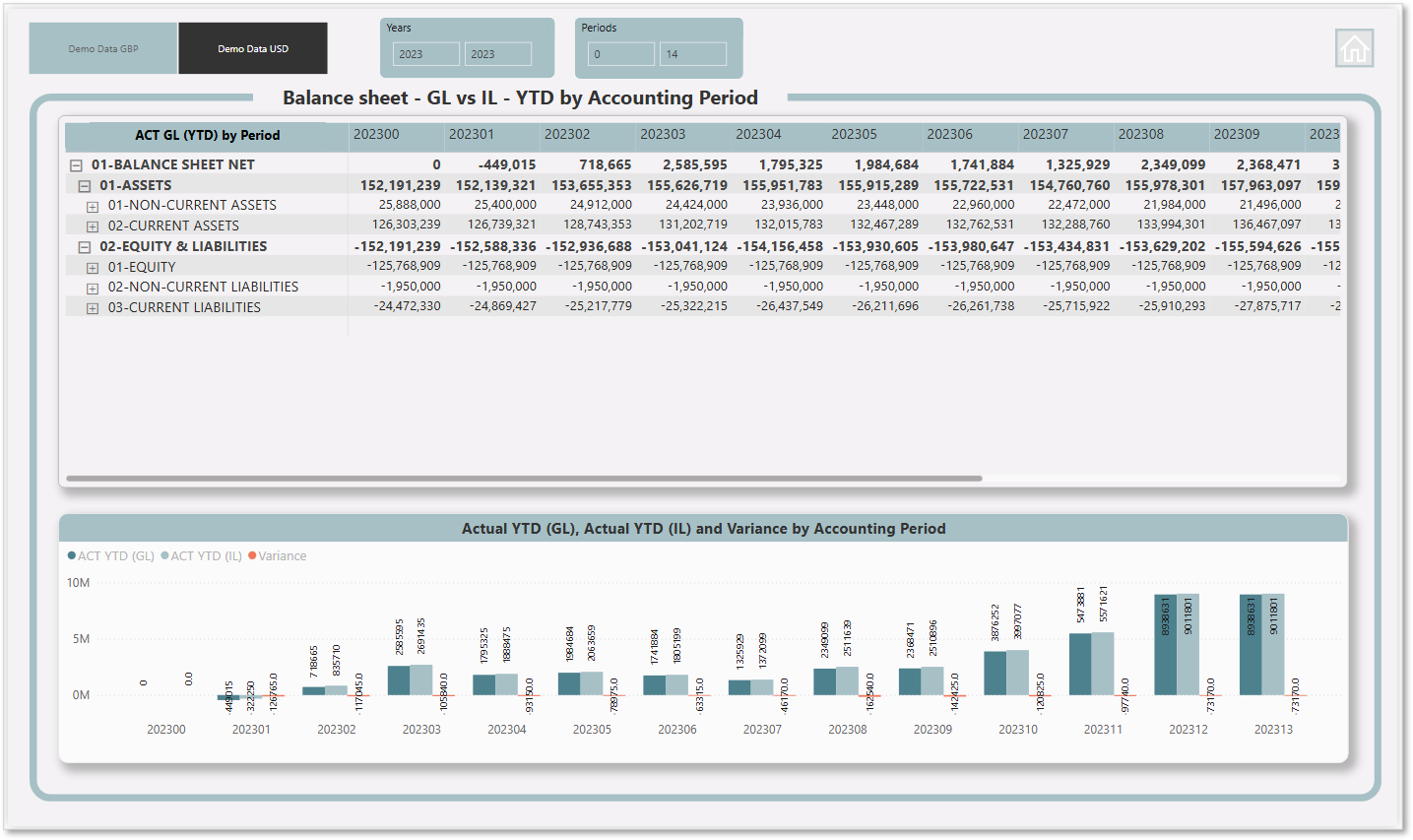Edit the Periods end value 14

pyautogui.click(x=693, y=54)
